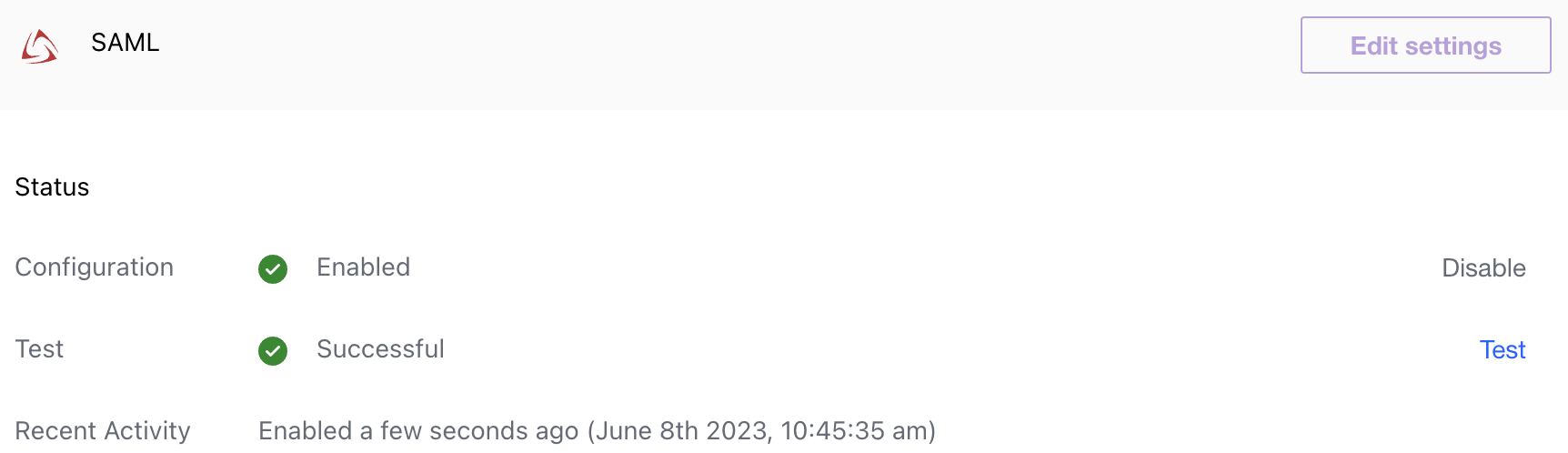1568x453 pixels.
Task: Click the Successful test result text
Action: tap(380, 349)
